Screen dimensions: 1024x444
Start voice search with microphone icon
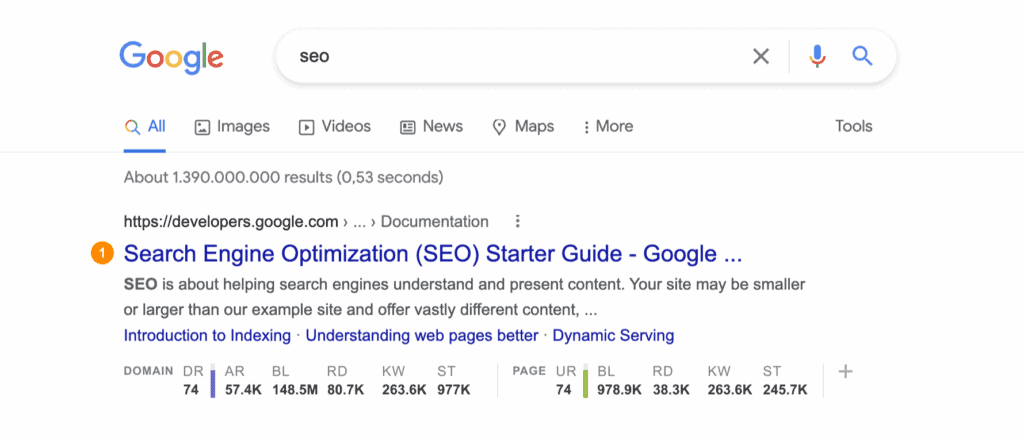point(817,57)
